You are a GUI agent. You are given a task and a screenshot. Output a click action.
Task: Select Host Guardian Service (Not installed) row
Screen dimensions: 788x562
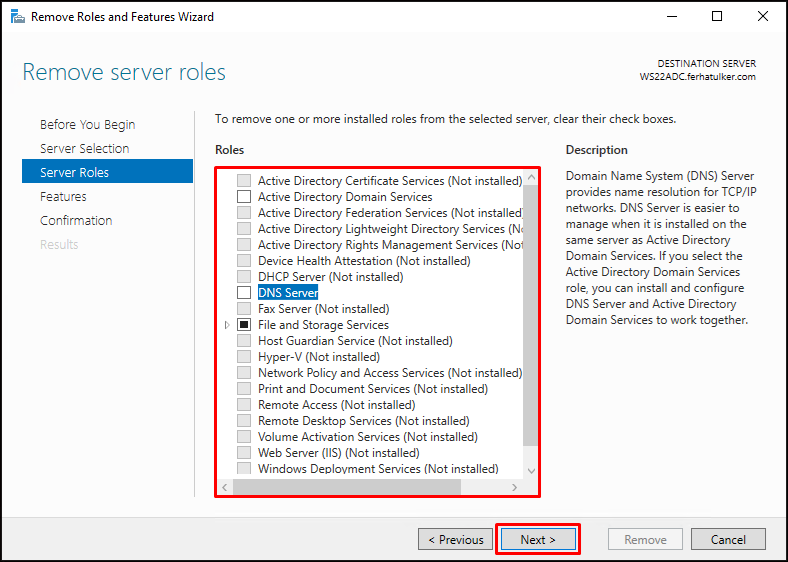click(x=355, y=341)
